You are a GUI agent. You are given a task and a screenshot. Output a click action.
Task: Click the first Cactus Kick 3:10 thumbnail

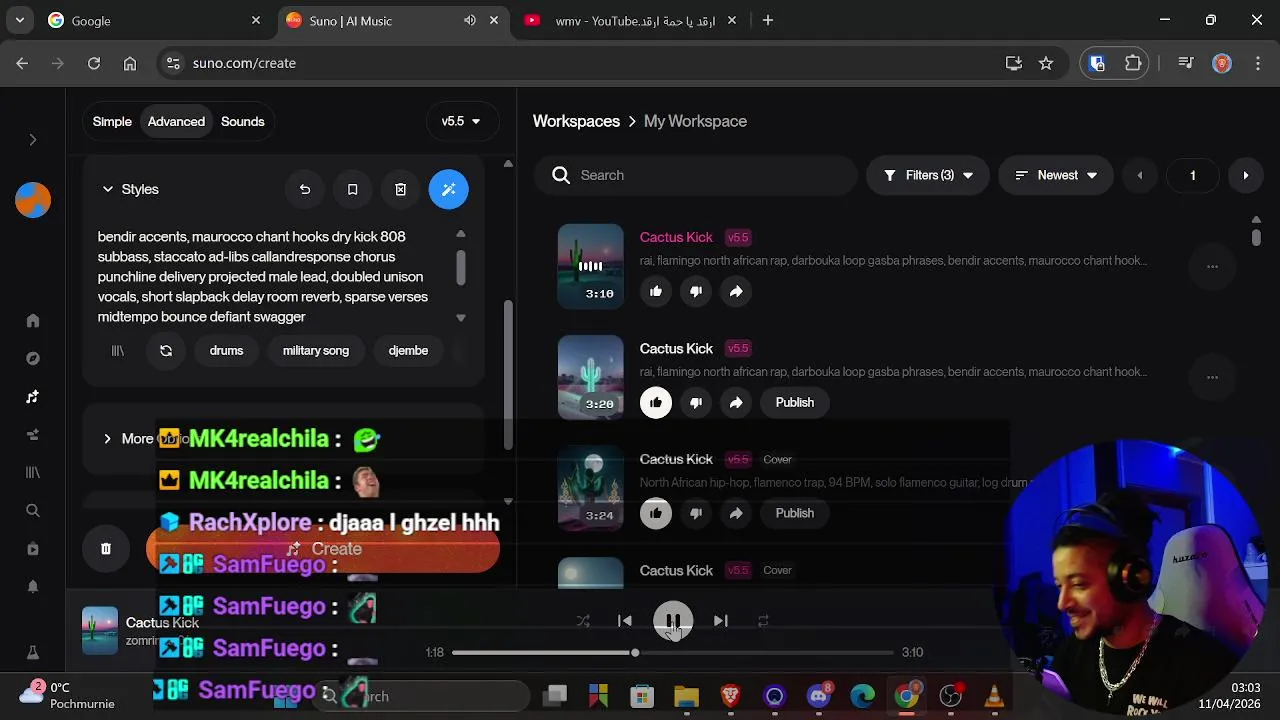coord(590,266)
